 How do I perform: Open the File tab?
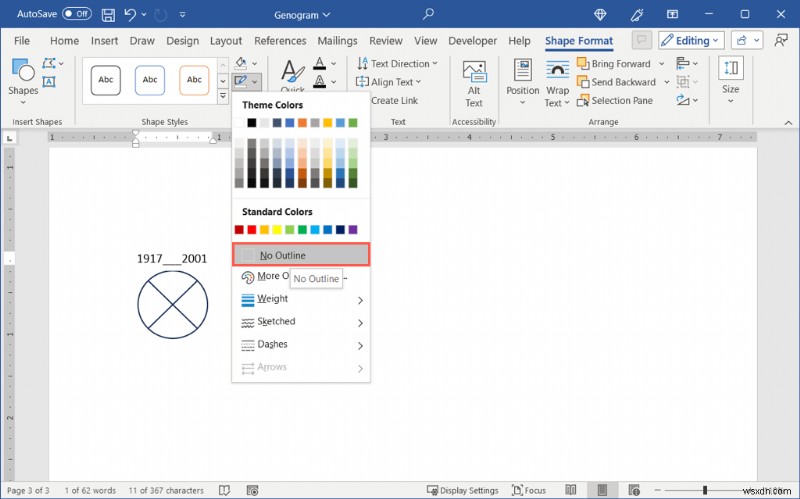click(21, 41)
